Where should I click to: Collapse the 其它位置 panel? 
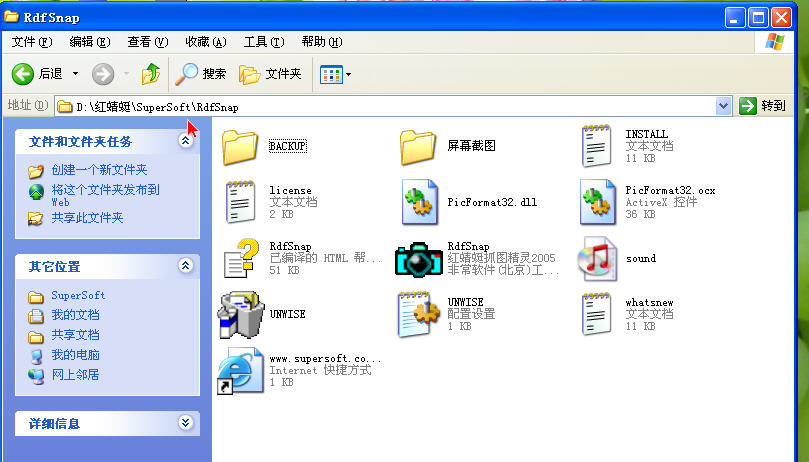(185, 266)
